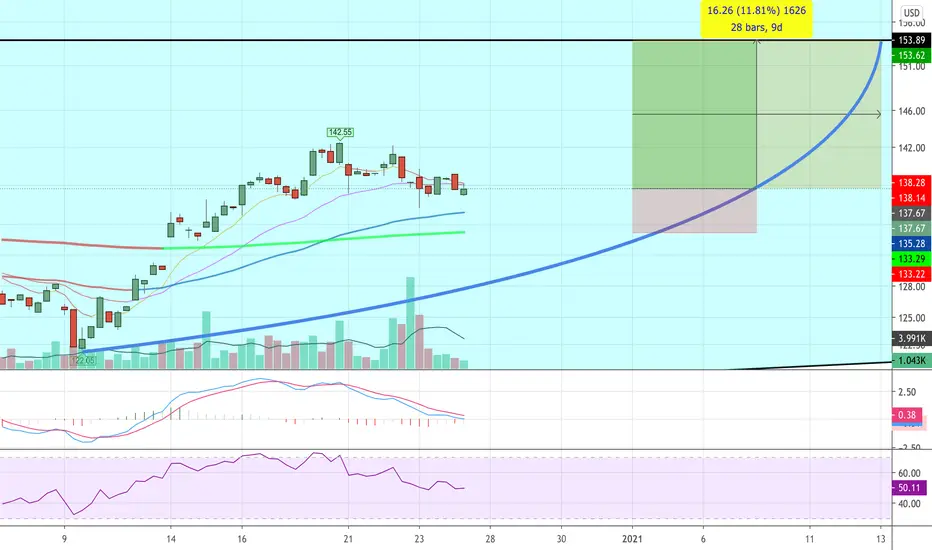Click the 142.55 high price marker
932x550 pixels.
click(x=340, y=132)
